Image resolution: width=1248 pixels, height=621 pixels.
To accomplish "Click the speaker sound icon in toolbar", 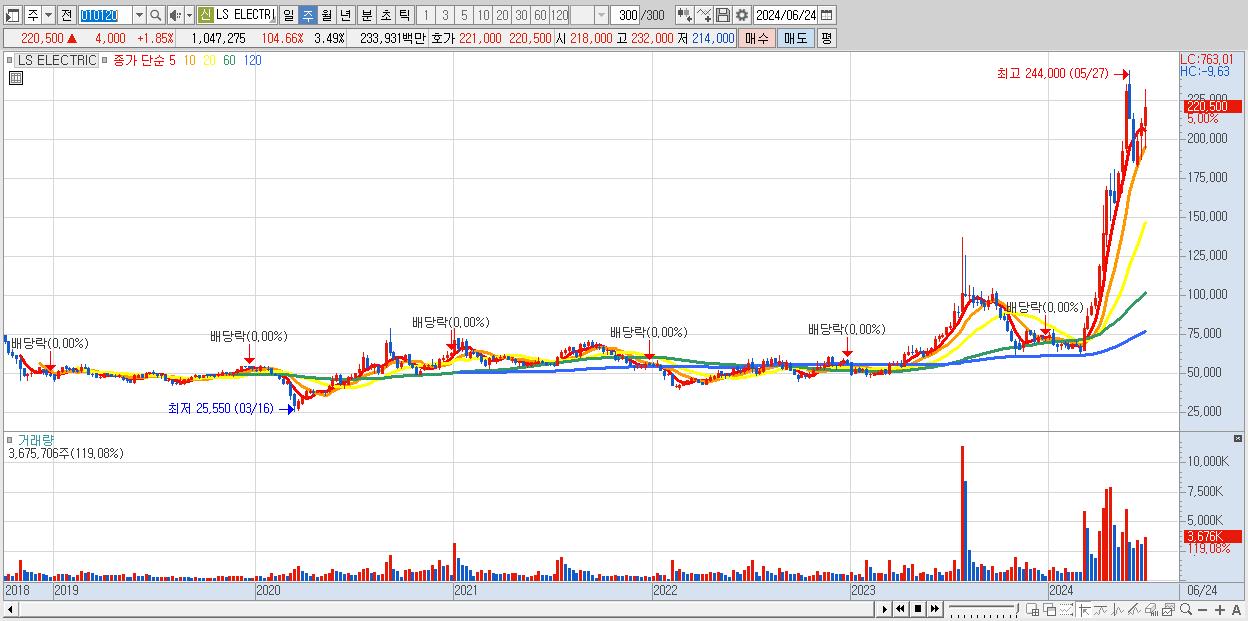I will (175, 15).
